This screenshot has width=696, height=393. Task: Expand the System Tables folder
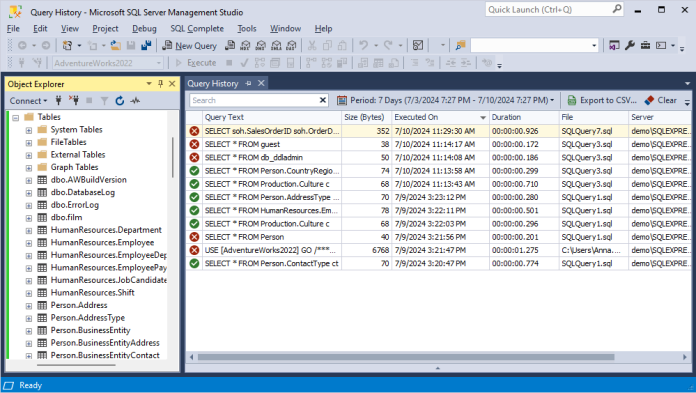(x=29, y=130)
